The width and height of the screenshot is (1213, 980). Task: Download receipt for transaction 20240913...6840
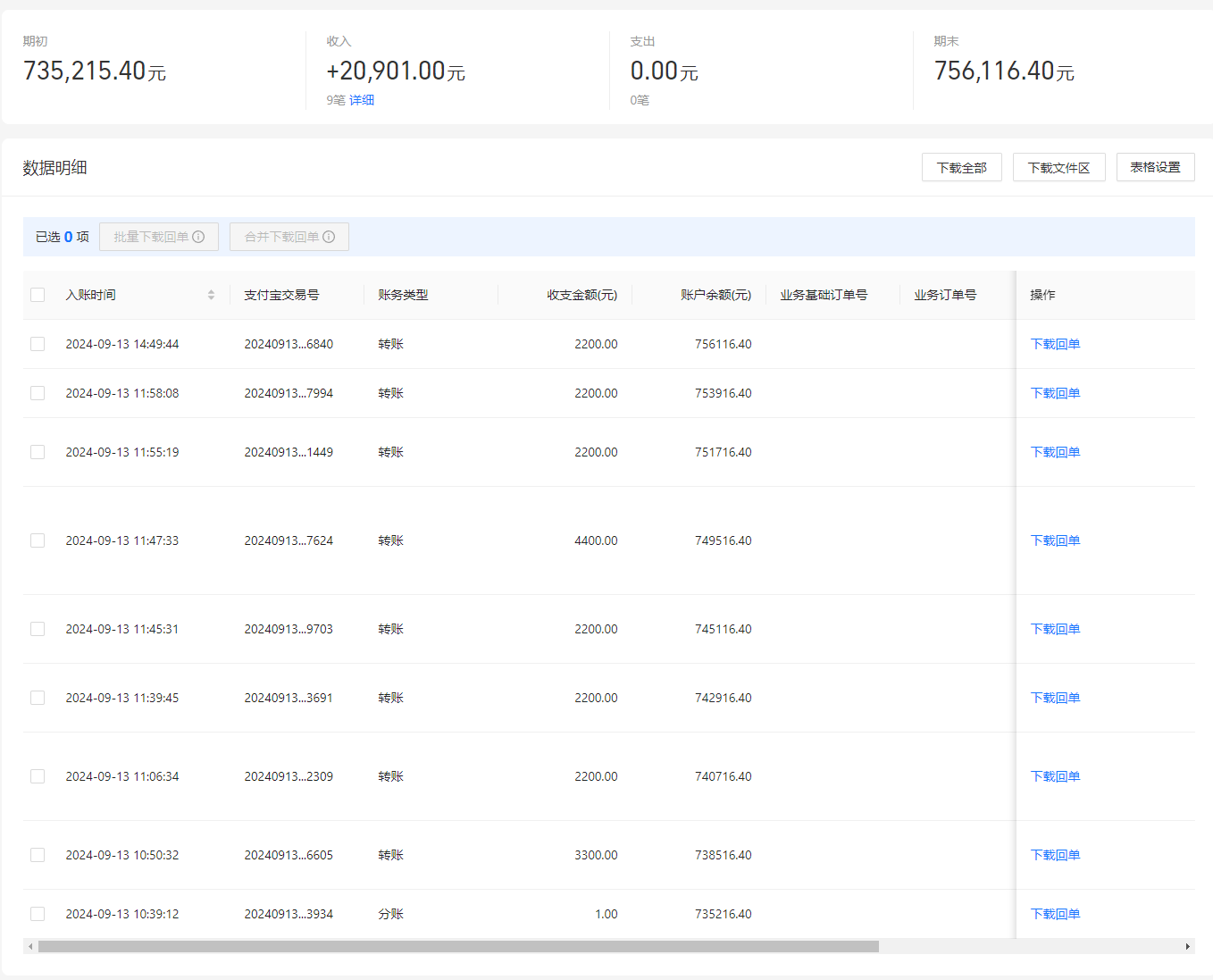tap(1055, 344)
